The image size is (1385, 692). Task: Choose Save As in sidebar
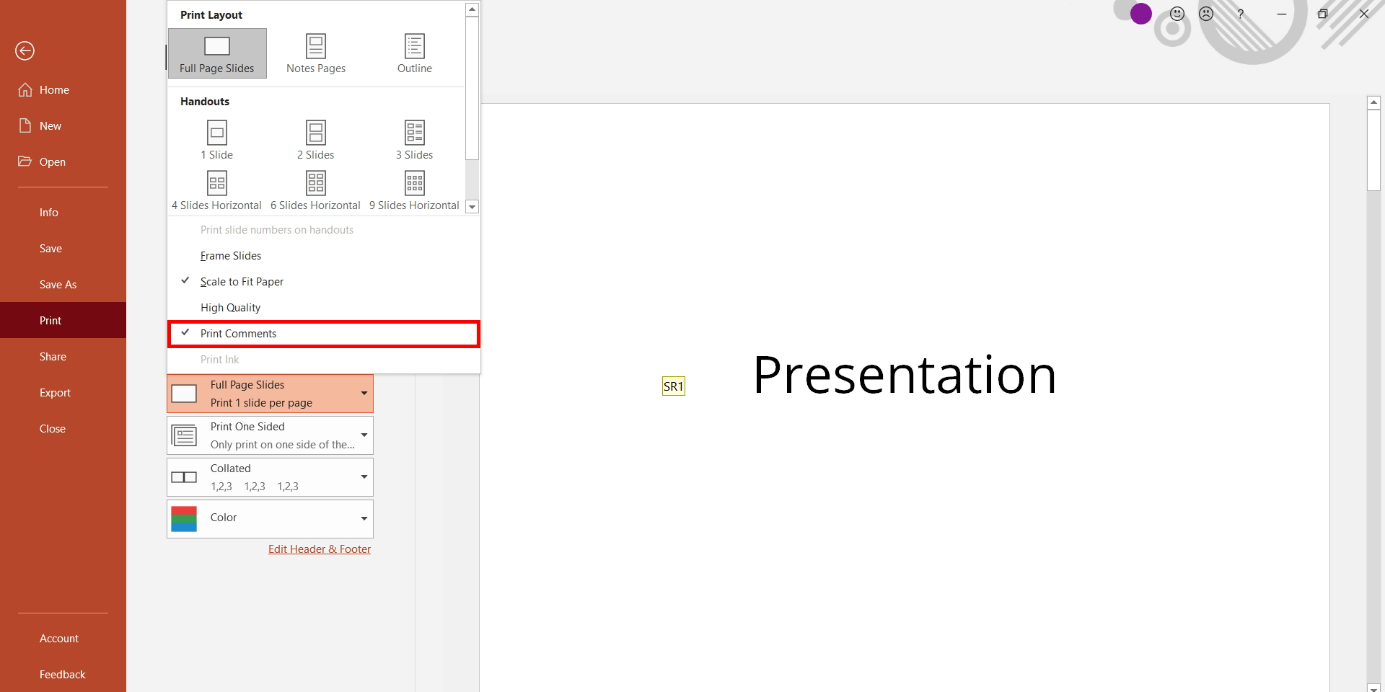63,284
